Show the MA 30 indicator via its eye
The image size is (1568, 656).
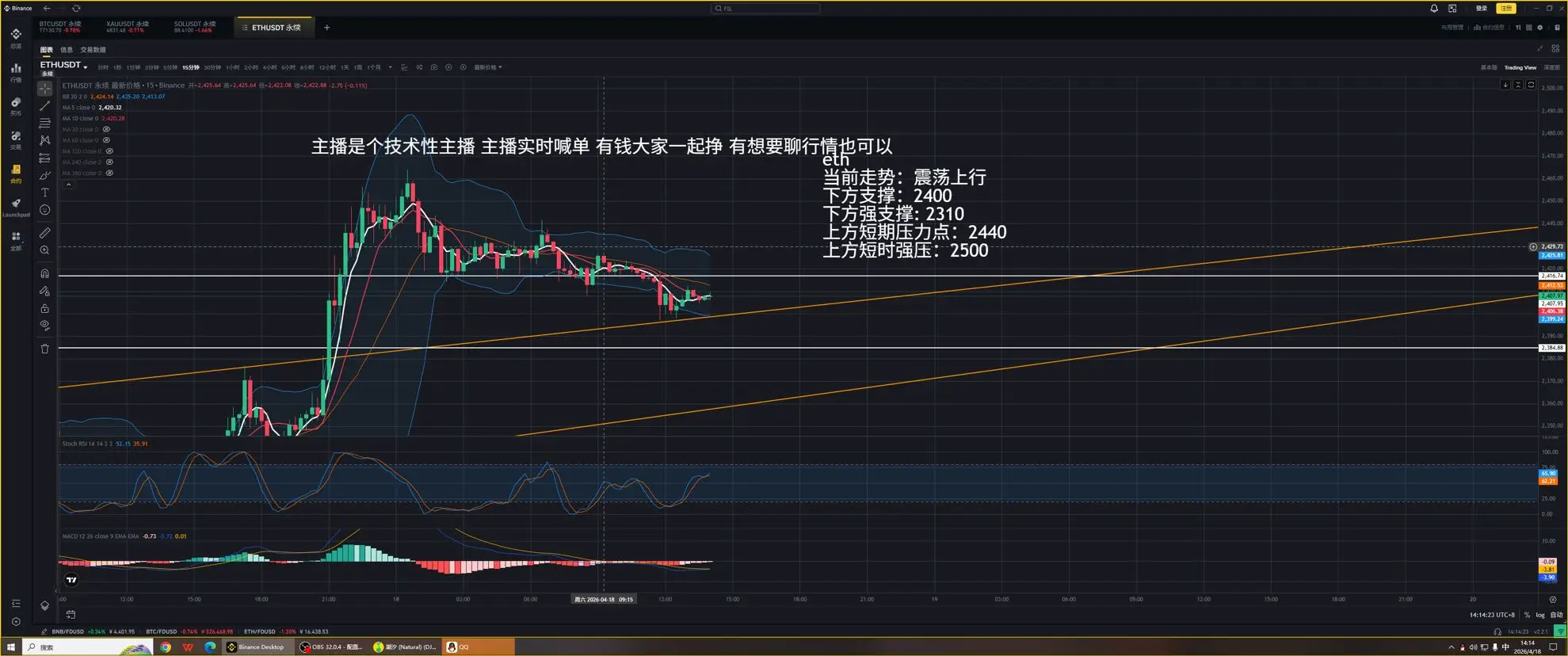pyautogui.click(x=106, y=129)
